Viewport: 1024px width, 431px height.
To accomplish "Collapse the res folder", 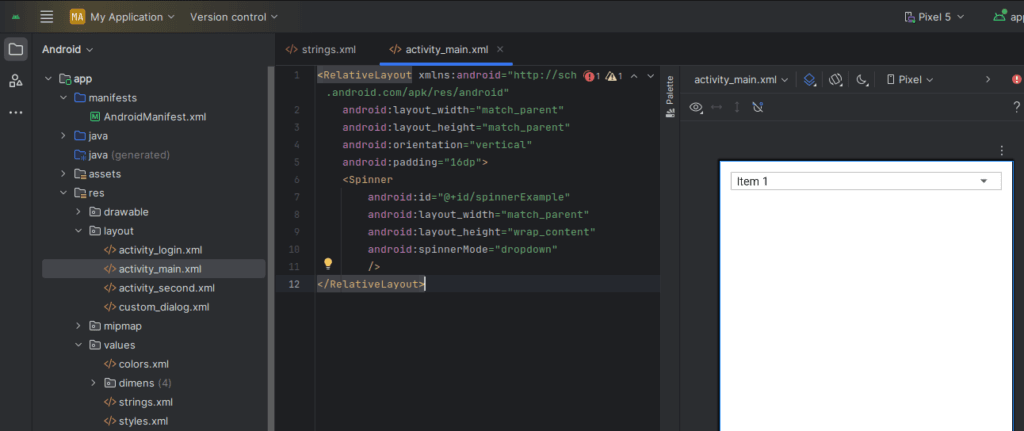I will pos(63,193).
